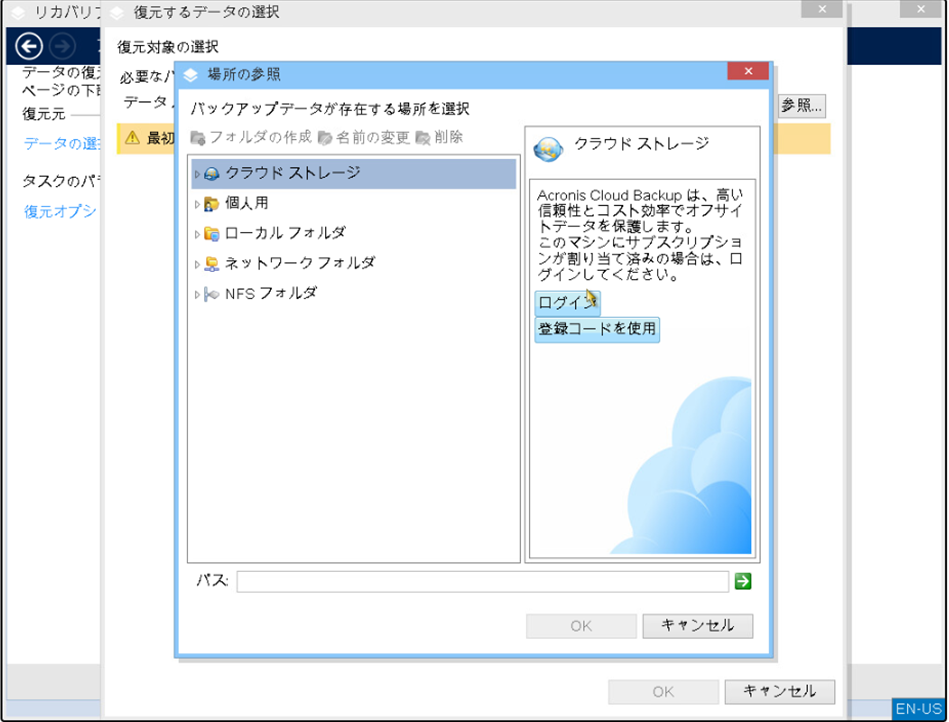Expand the ローカル フォルダ tree node
The width and height of the screenshot is (949, 722).
(197, 234)
